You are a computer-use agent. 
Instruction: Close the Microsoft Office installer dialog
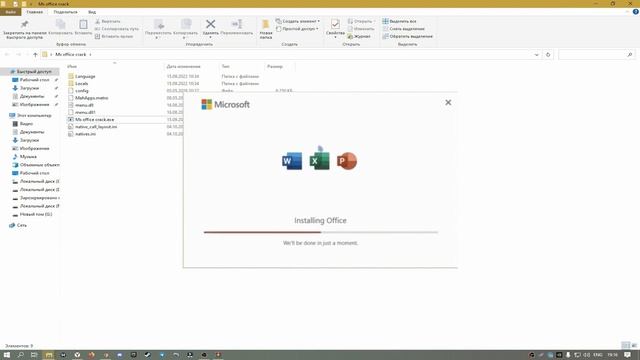tap(448, 102)
